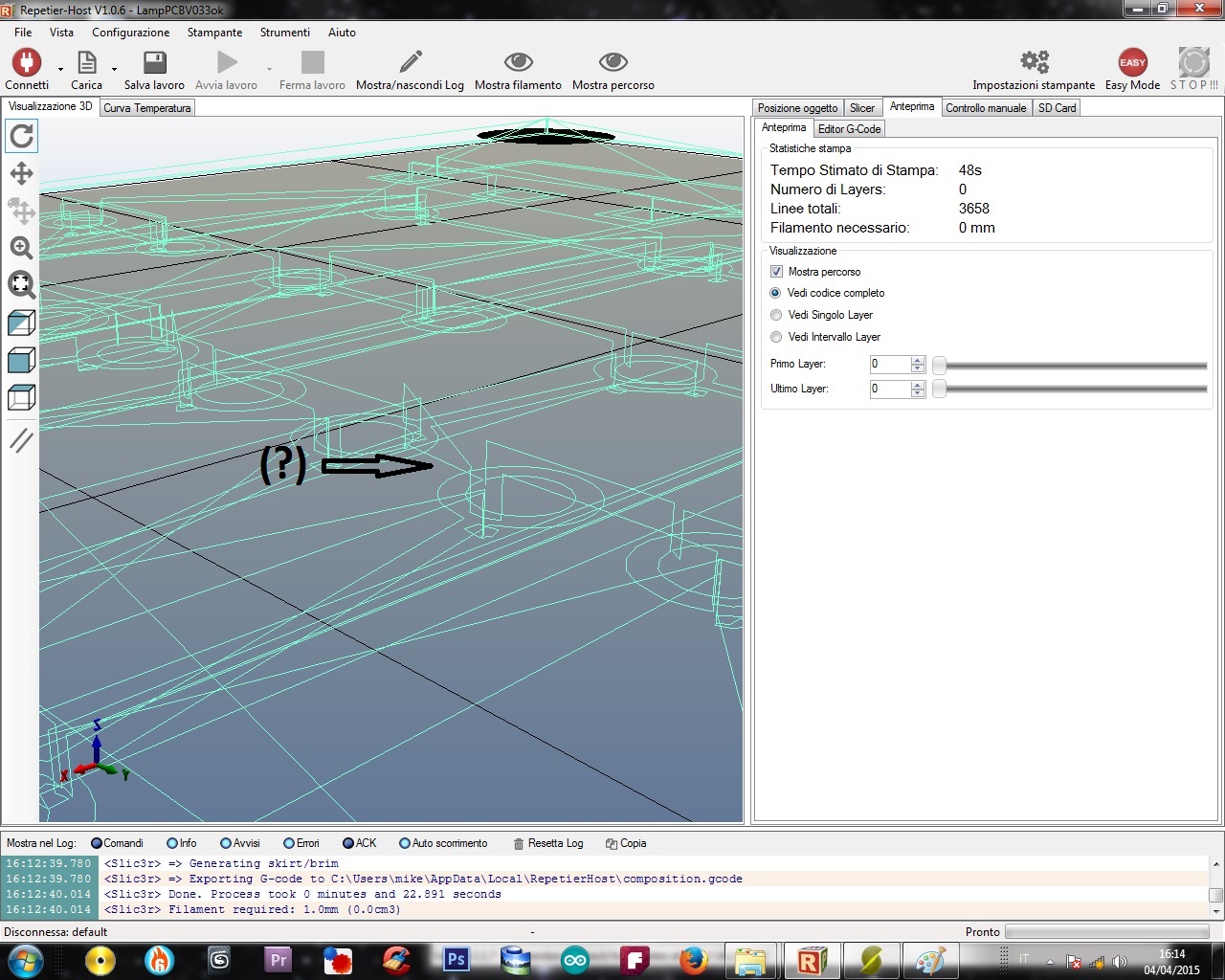
Task: Open the Carica dropdown arrow
Action: pyautogui.click(x=114, y=69)
